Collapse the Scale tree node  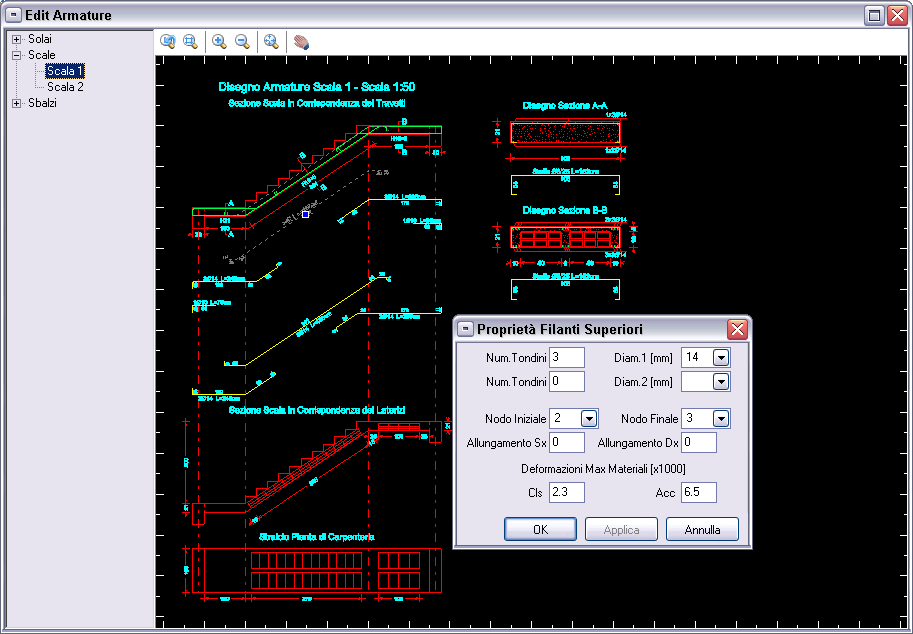pyautogui.click(x=17, y=55)
